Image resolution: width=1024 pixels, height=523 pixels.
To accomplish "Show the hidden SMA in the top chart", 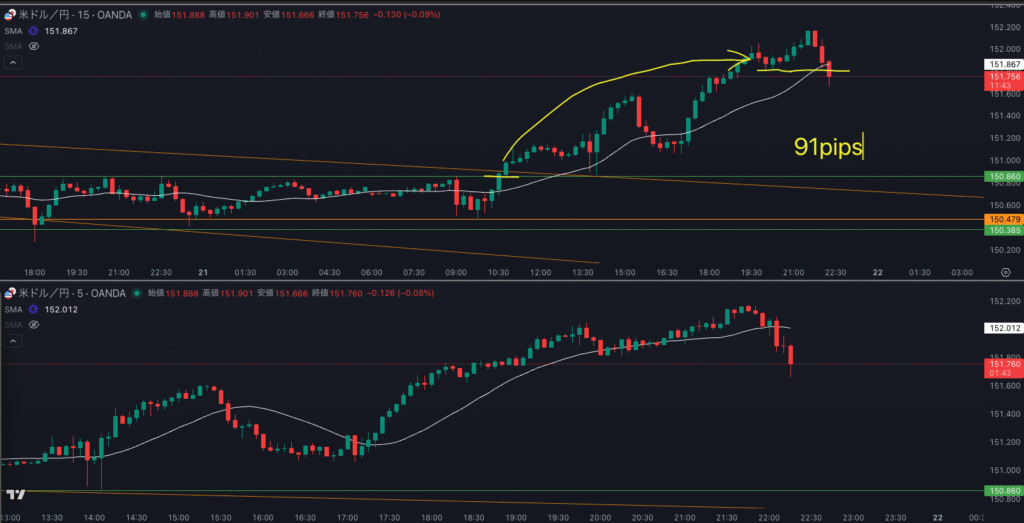I will (33, 46).
